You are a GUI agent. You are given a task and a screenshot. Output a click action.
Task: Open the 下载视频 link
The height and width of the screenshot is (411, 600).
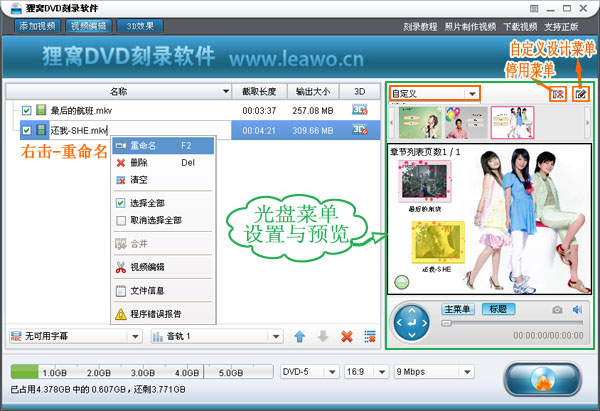(x=520, y=27)
